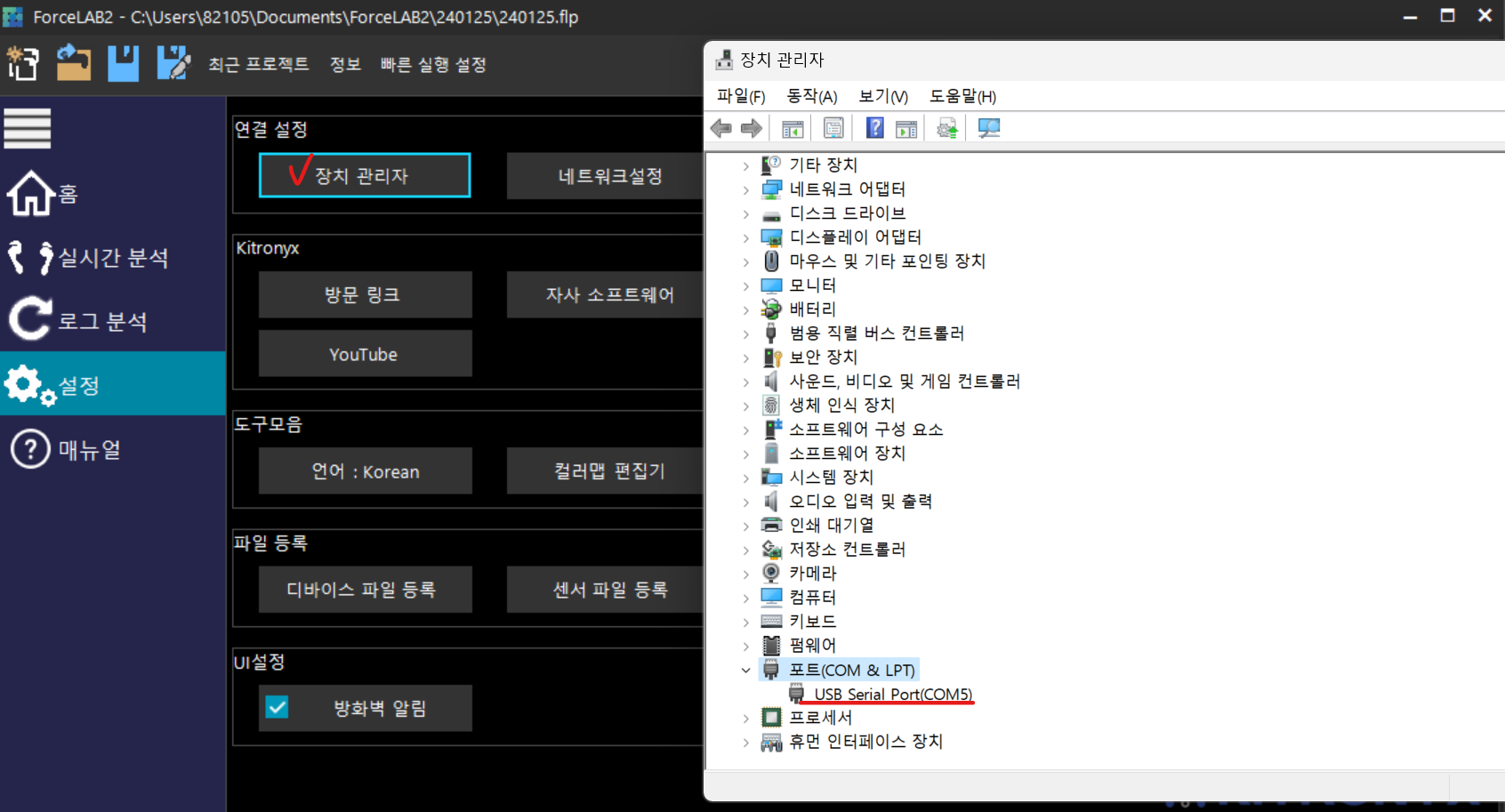Expand the 네트워크 어댑터 node

(746, 189)
